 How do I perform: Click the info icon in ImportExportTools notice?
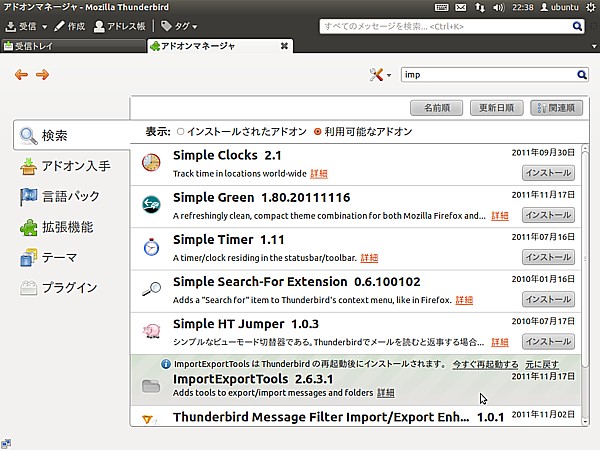(166, 364)
